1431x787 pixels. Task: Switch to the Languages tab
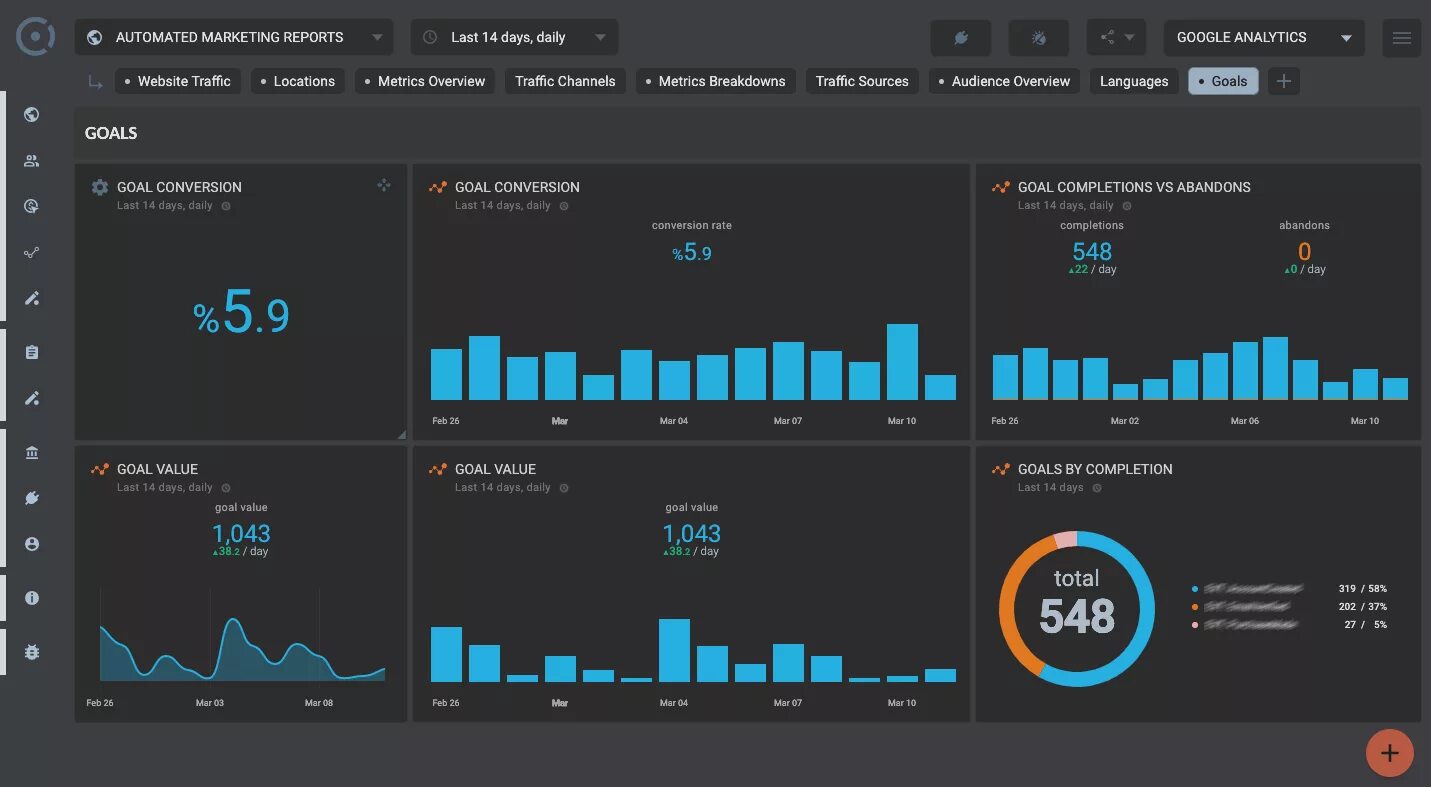(1134, 81)
